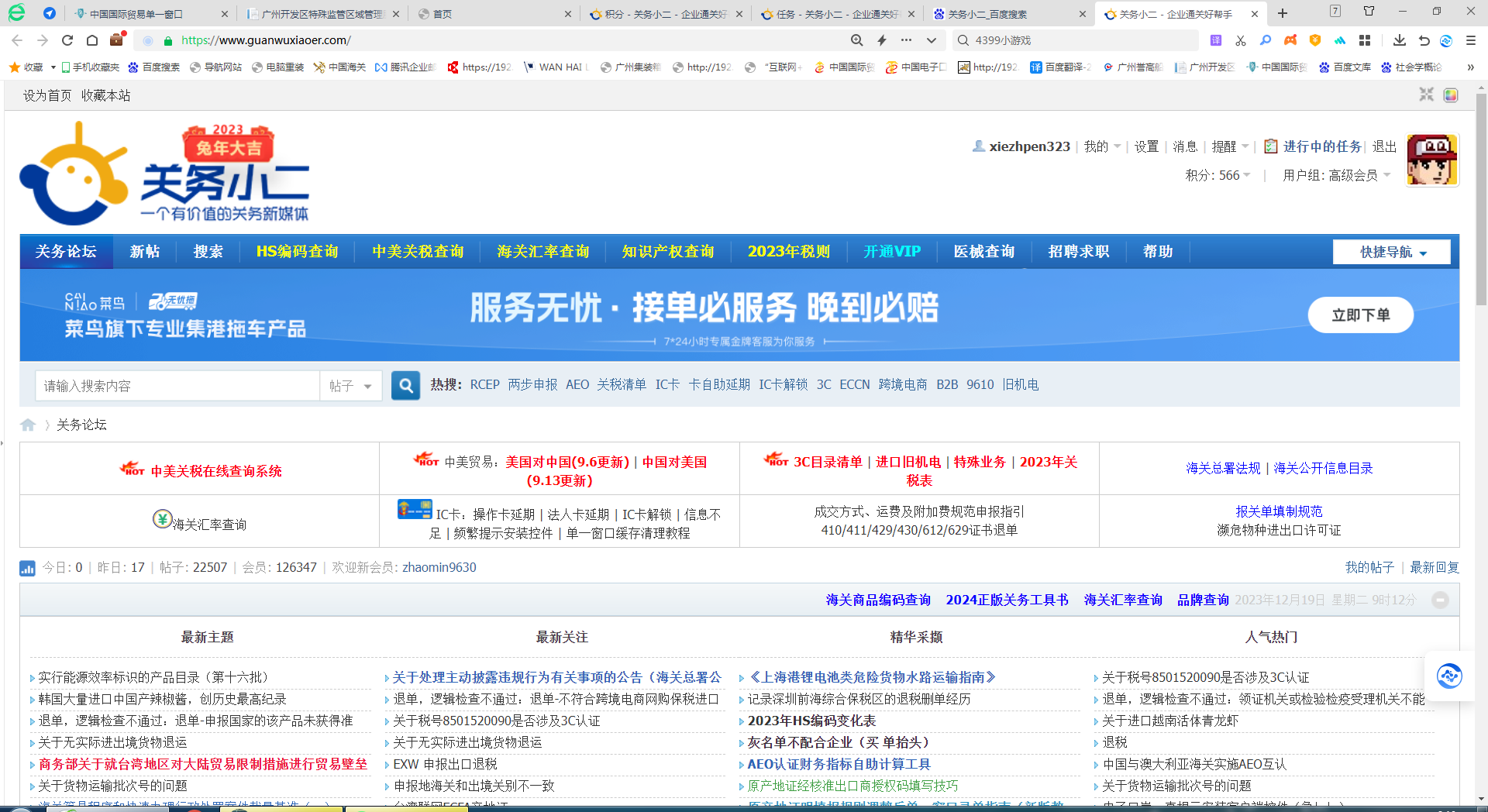Viewport: 1488px width, 812px height.
Task: Click the browser URL address bar
Action: 496,40
